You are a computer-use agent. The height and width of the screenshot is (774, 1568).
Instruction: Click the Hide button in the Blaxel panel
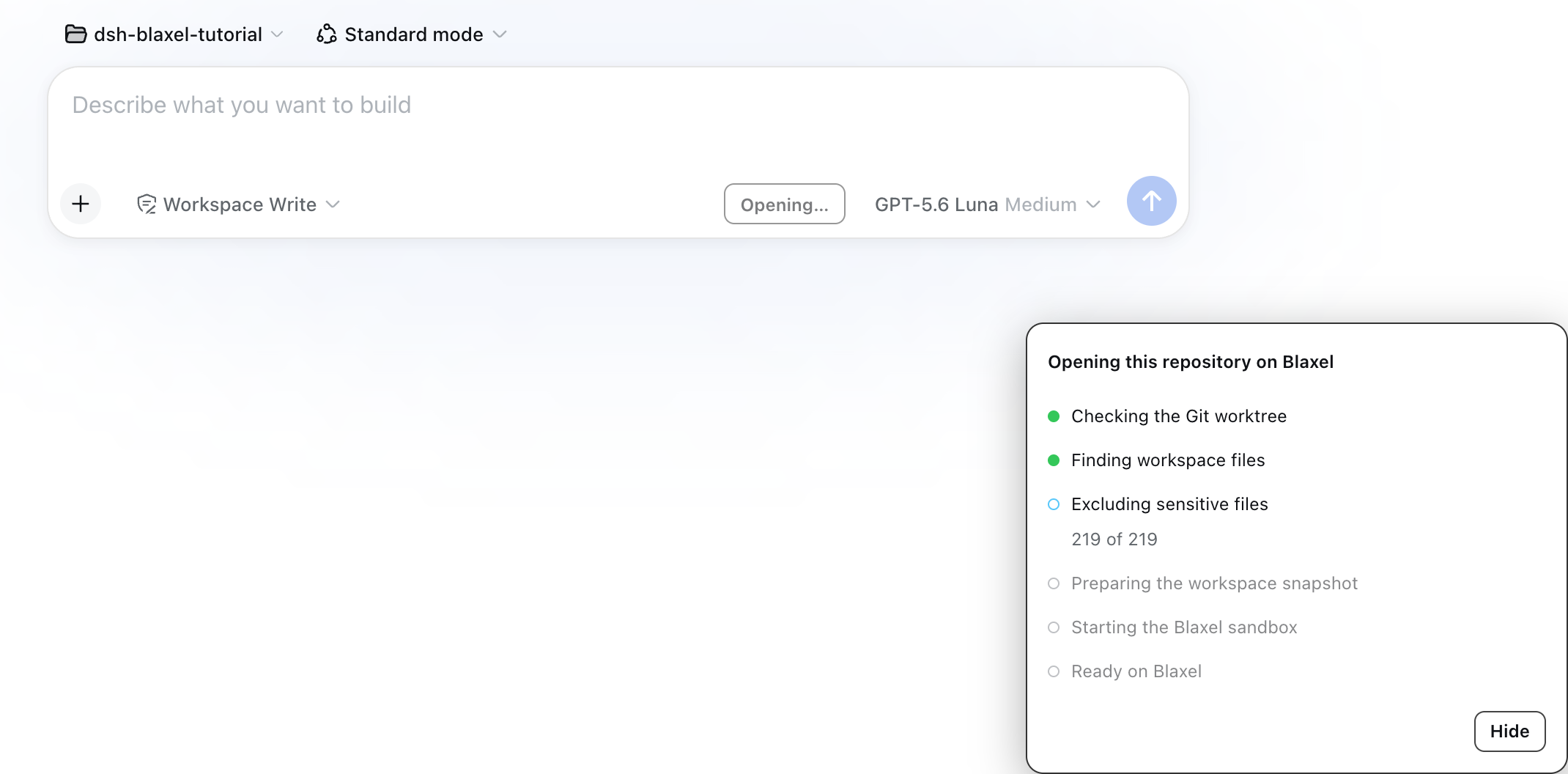pyautogui.click(x=1509, y=731)
